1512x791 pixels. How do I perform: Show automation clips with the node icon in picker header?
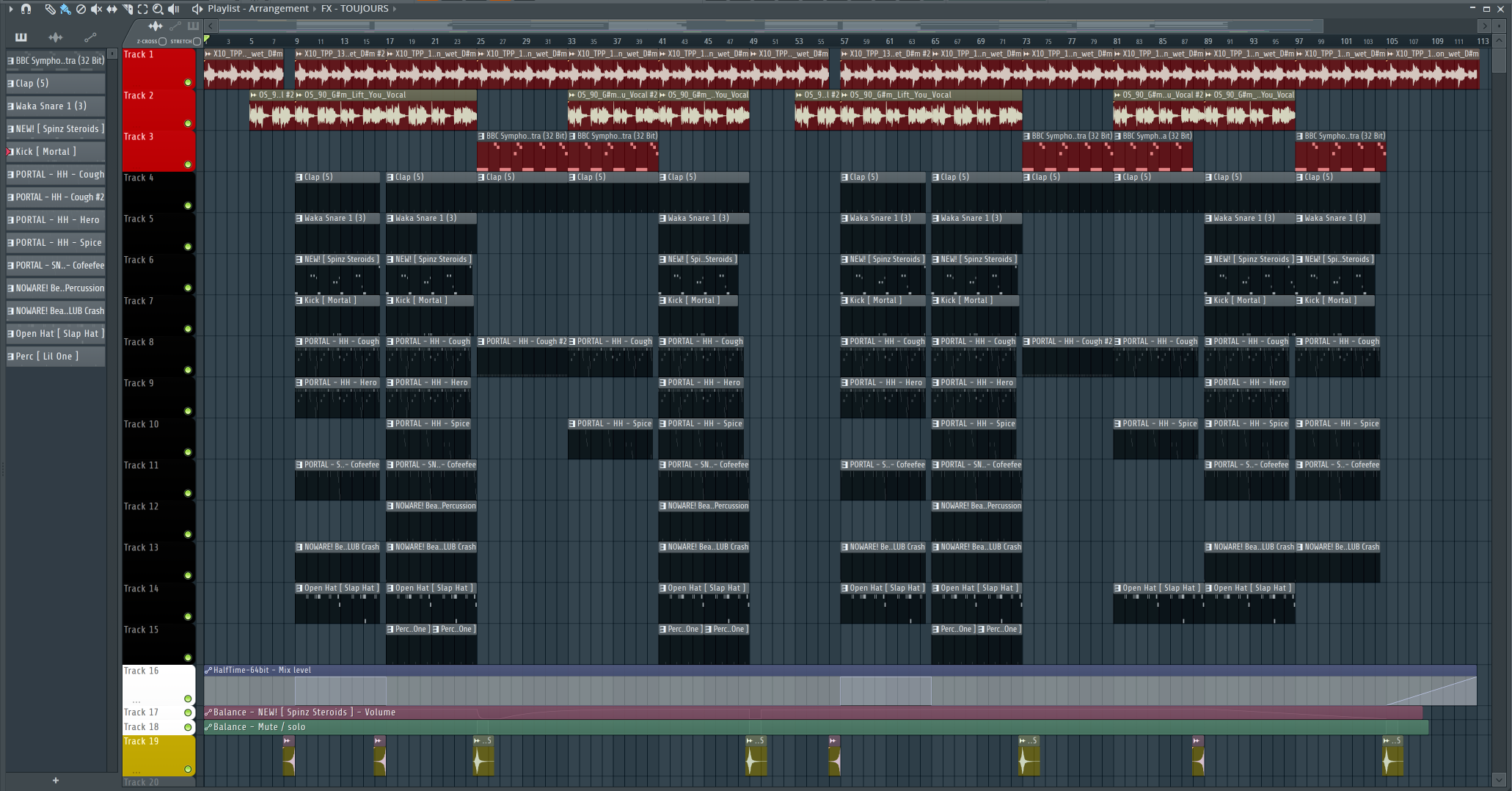click(90, 37)
